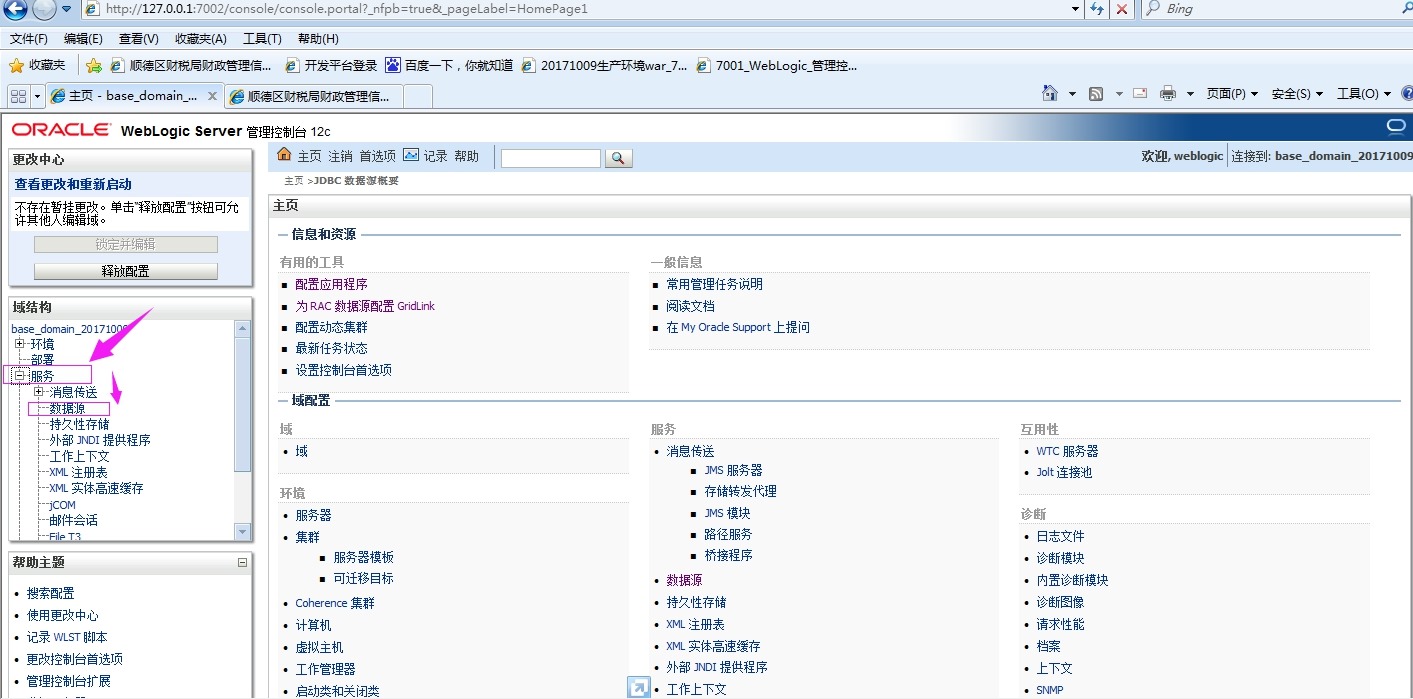Open the 收藏夹(A) menu
This screenshot has height=699, width=1413.
[x=201, y=39]
